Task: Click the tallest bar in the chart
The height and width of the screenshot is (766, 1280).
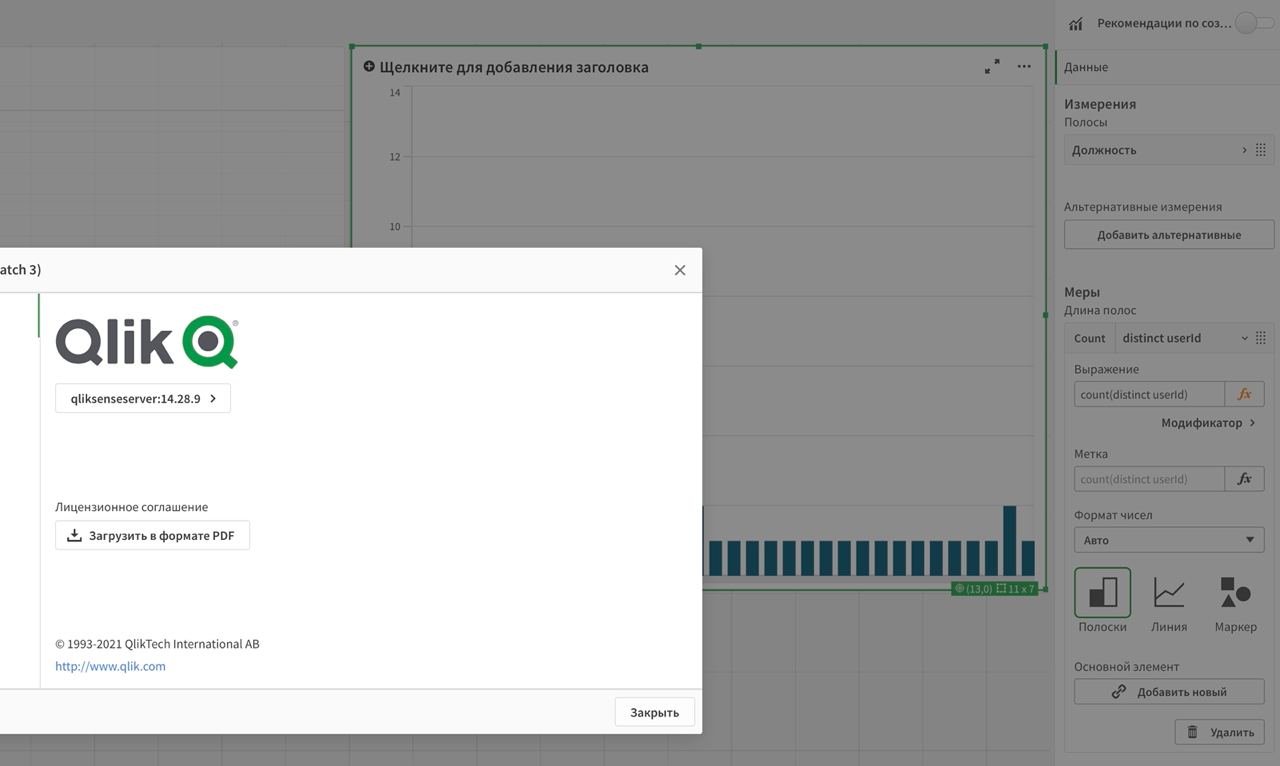Action: coord(1010,540)
